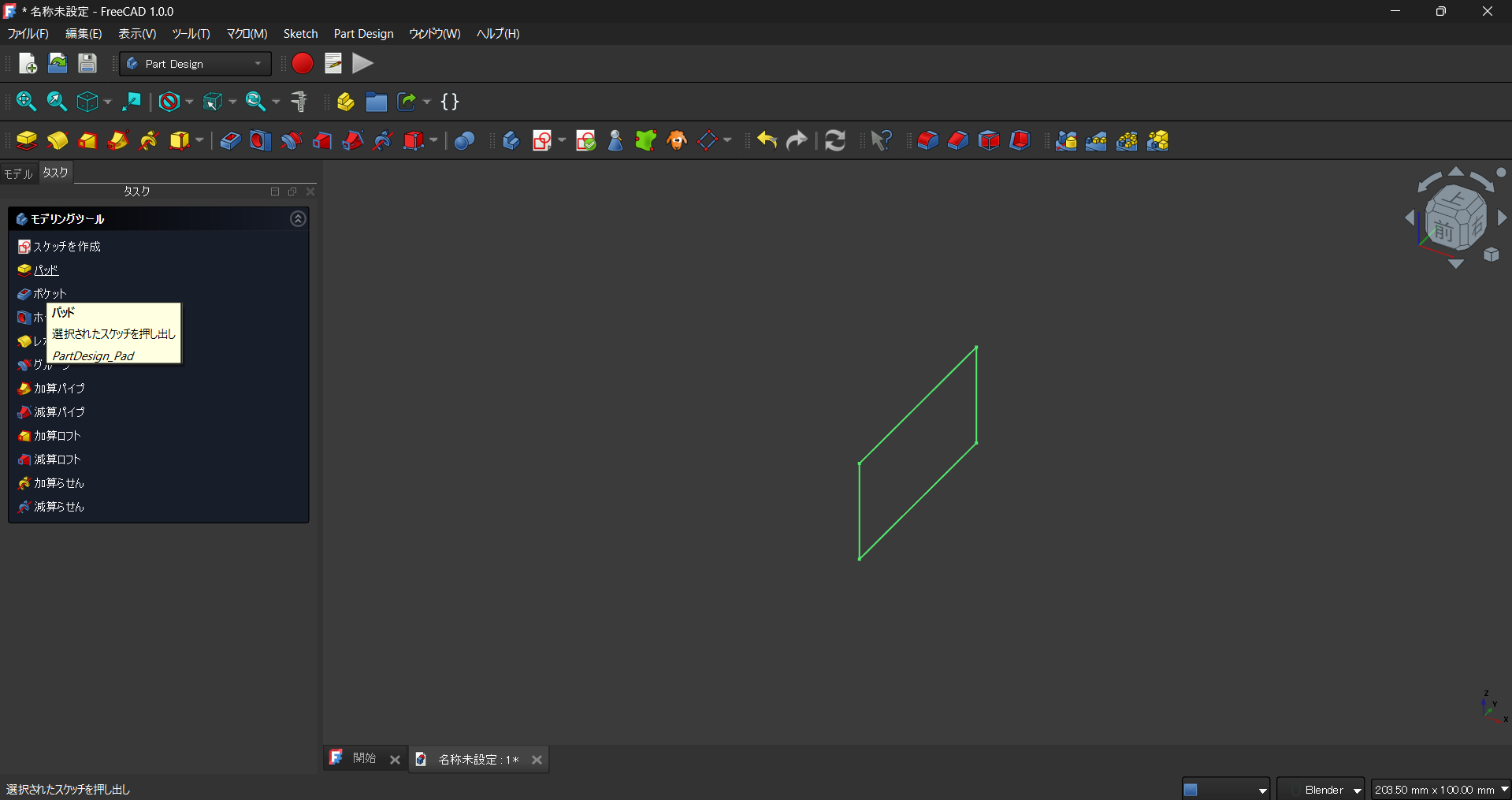Create a new document
The width and height of the screenshot is (1512, 800).
coord(28,63)
